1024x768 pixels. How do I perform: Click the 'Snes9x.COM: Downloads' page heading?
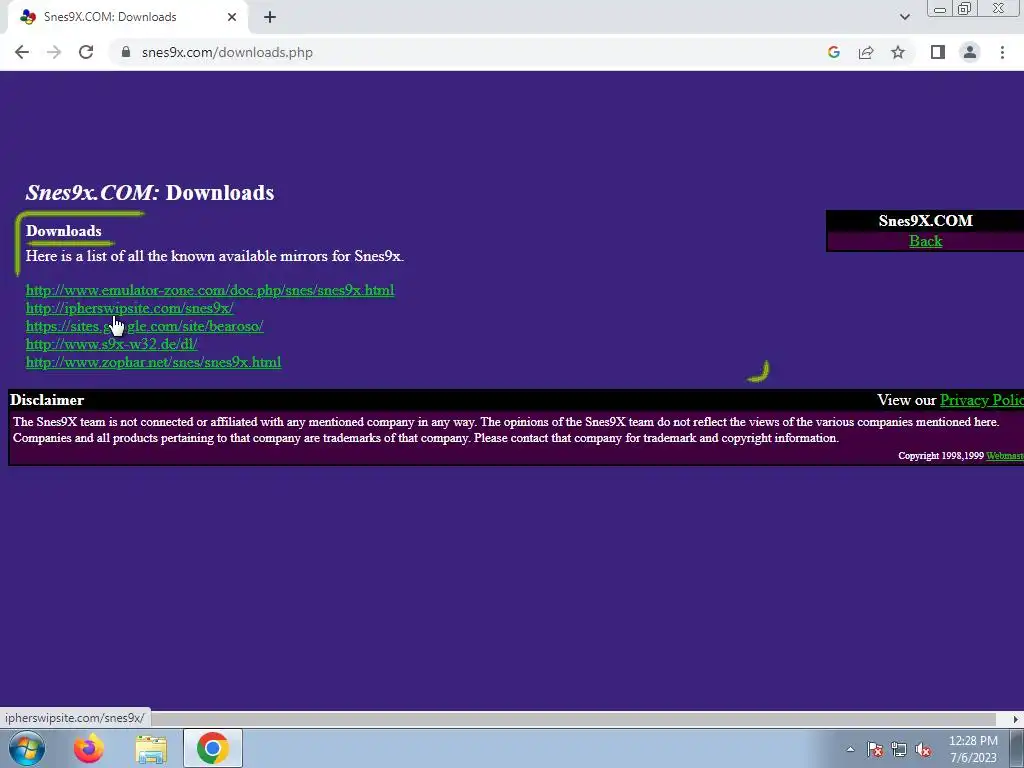(x=150, y=193)
